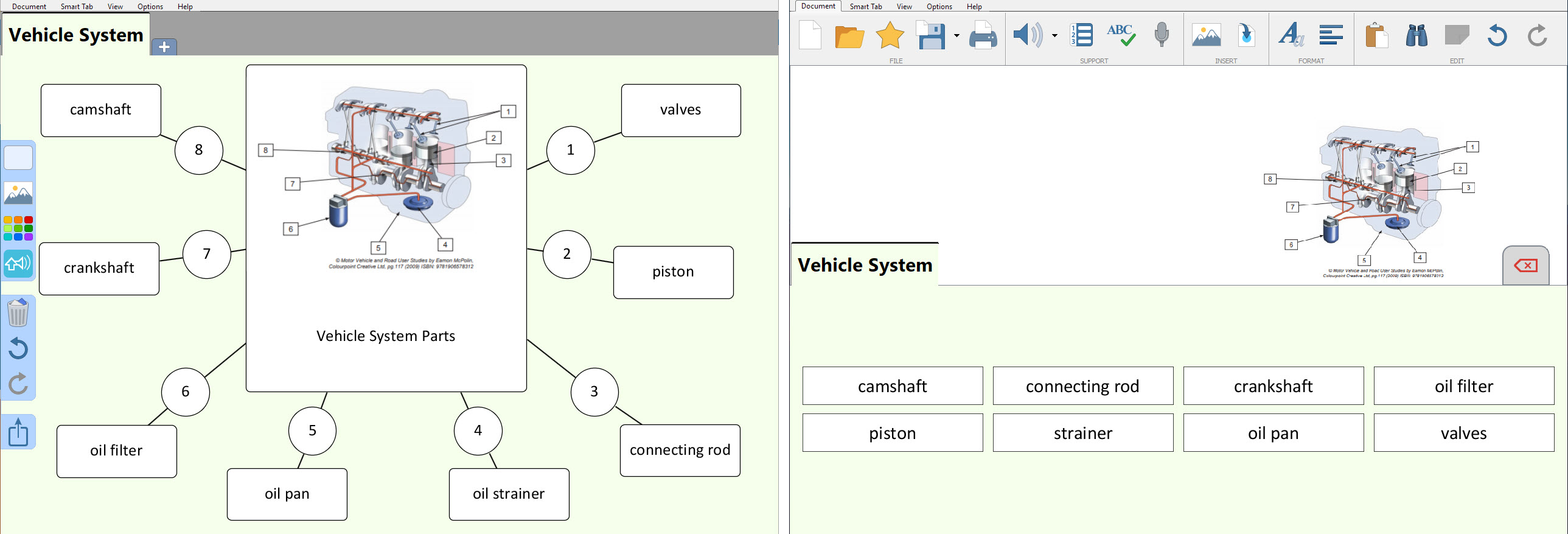Click the gold star favorites icon

890,35
